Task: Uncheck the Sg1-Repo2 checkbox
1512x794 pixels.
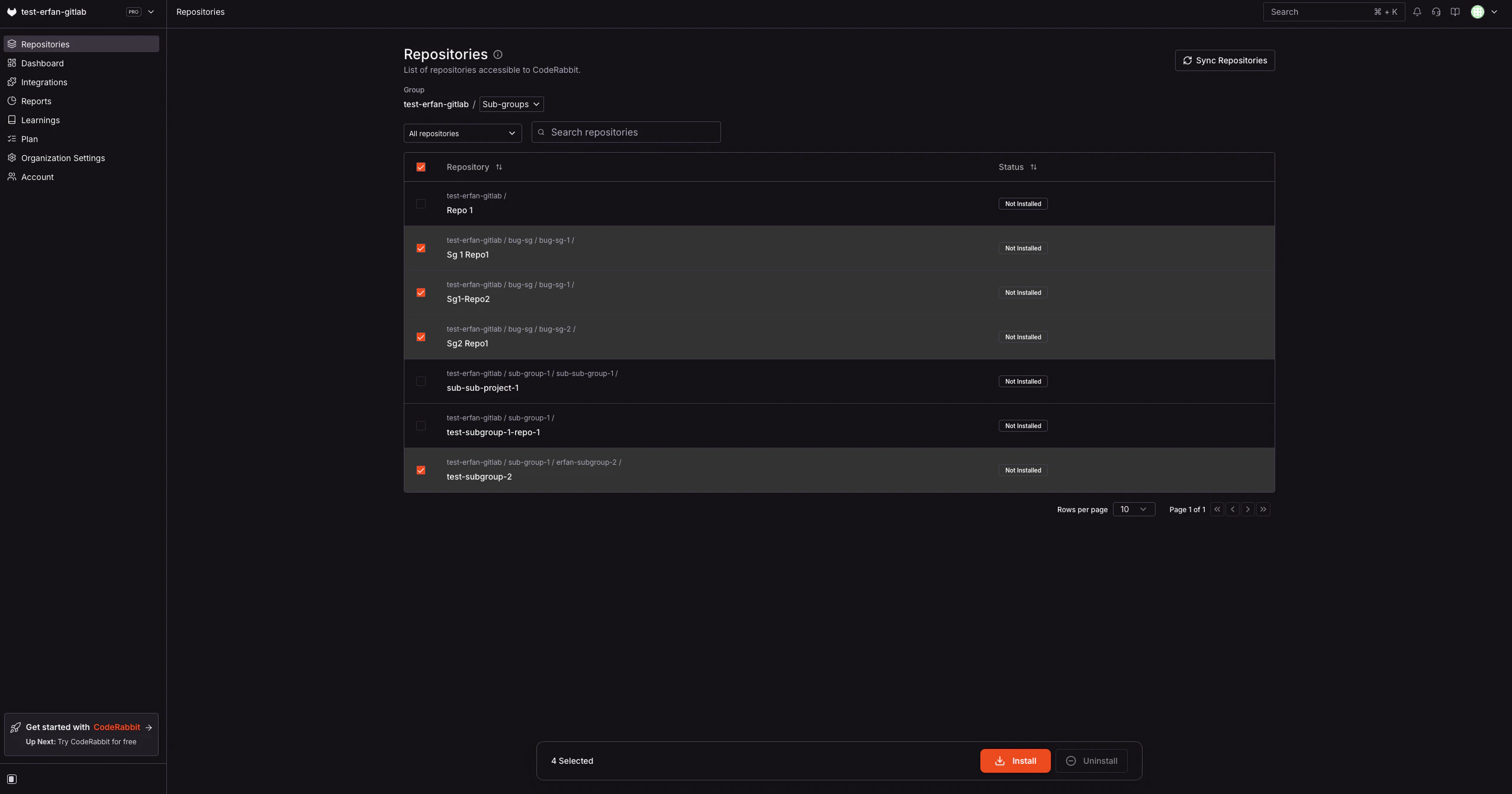Action: point(421,292)
